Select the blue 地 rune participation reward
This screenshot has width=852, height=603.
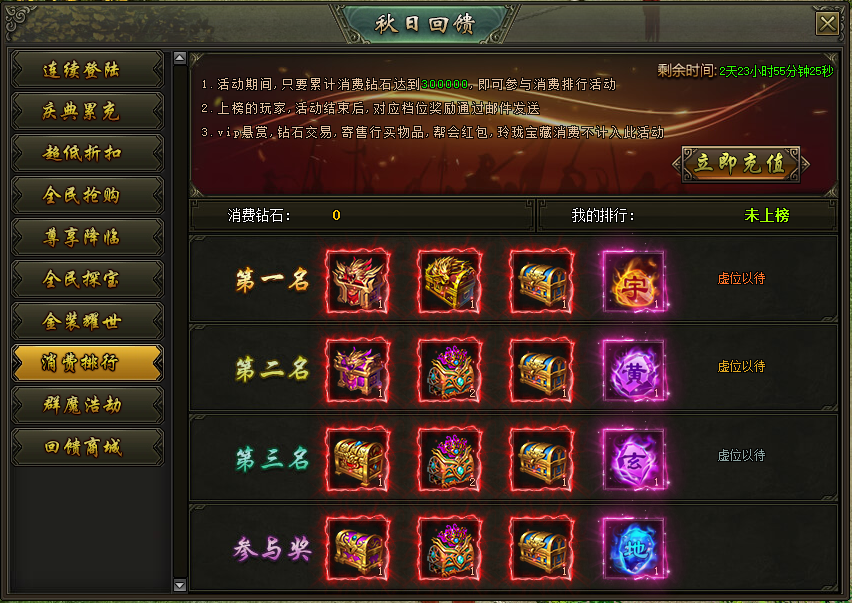tap(634, 548)
